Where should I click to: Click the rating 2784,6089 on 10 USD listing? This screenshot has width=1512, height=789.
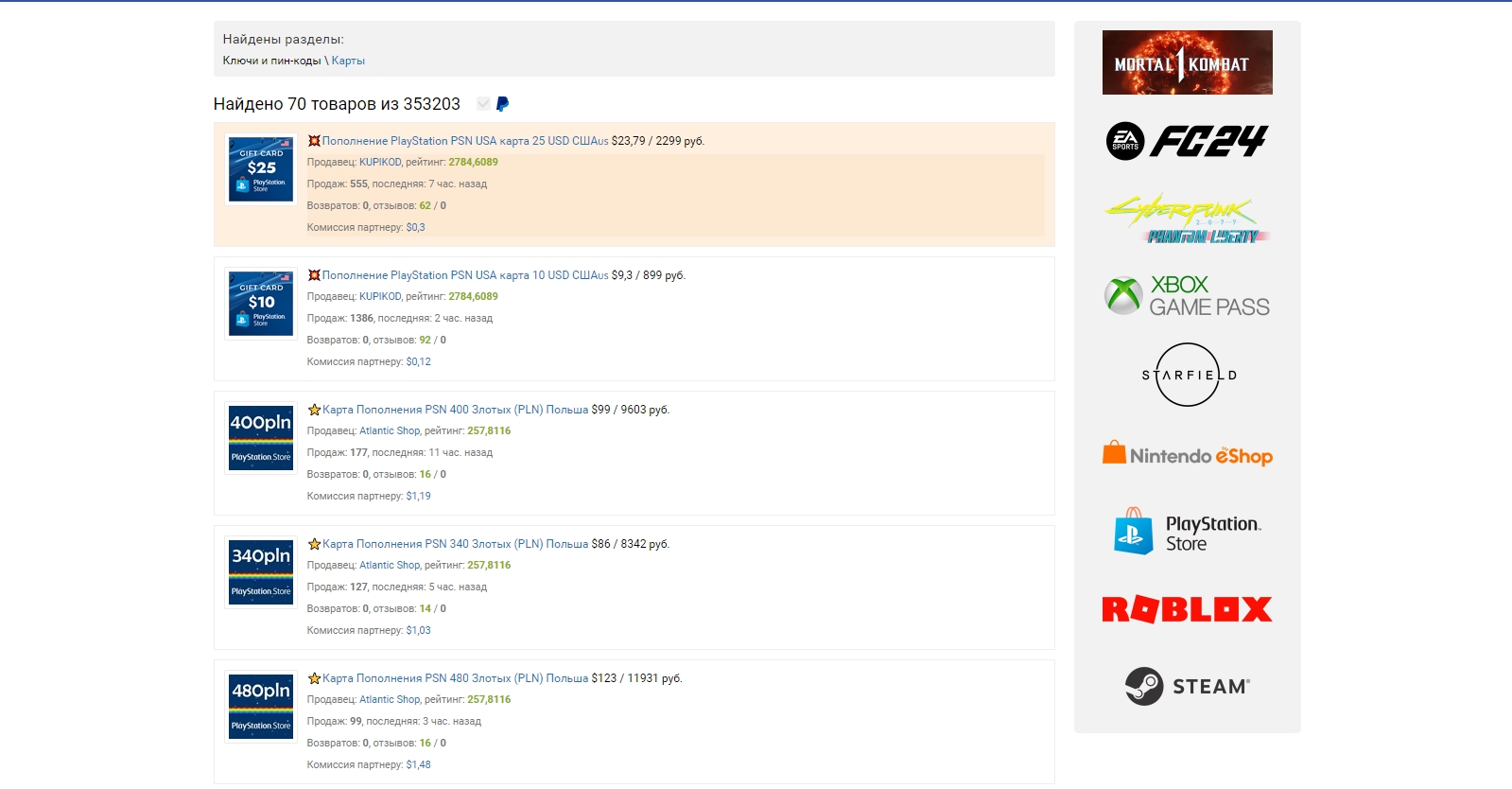(x=473, y=297)
